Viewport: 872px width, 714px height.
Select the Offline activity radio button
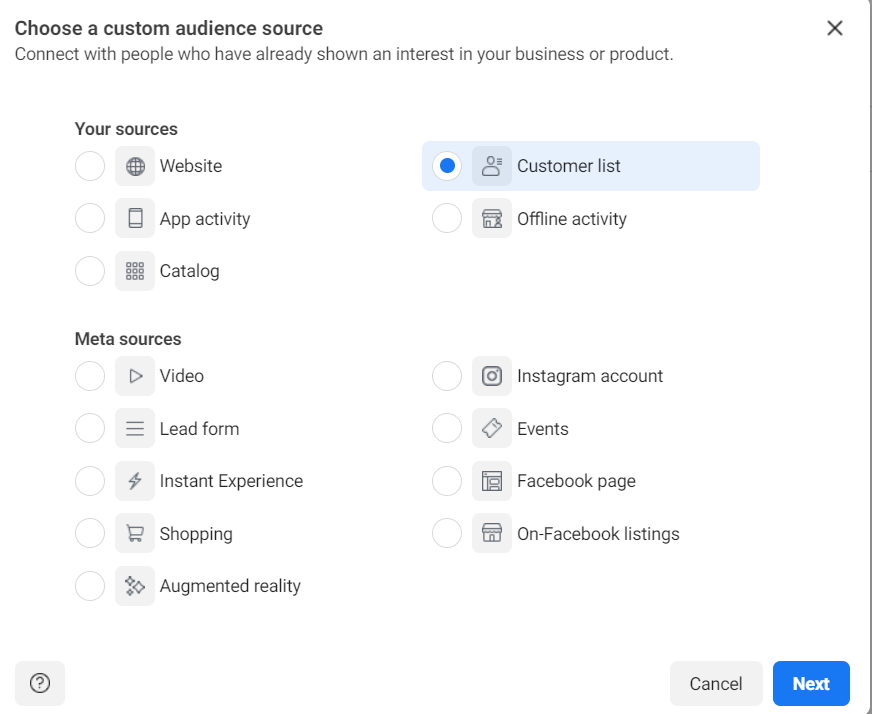click(447, 218)
